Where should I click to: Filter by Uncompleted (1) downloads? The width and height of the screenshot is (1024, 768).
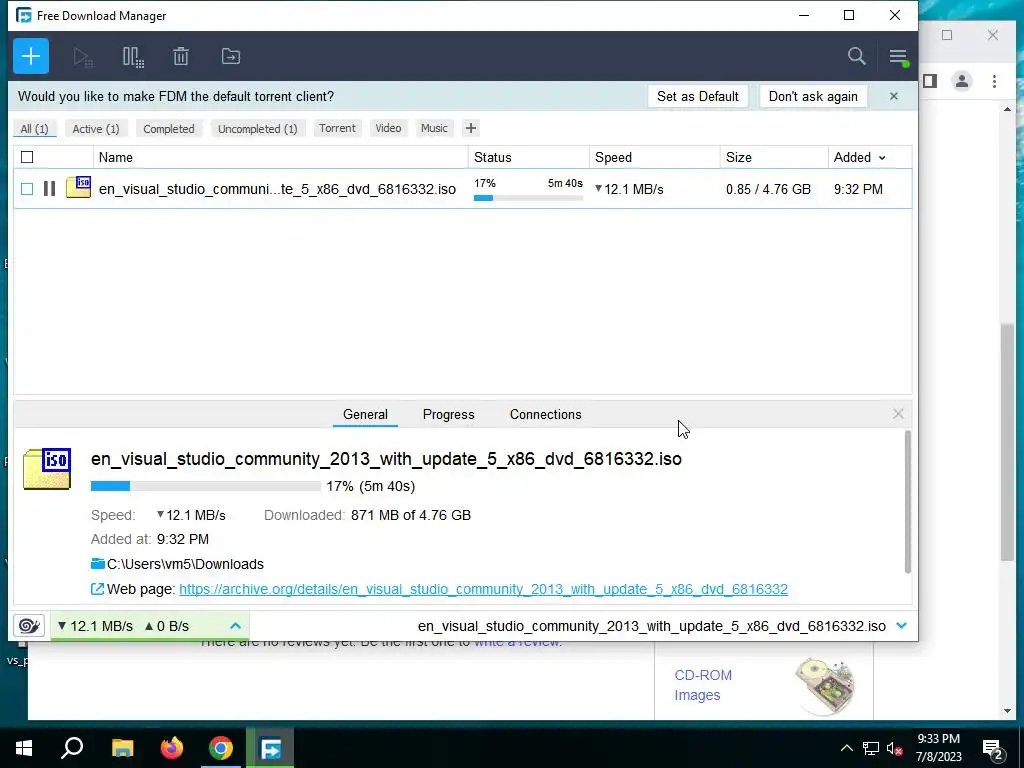click(x=257, y=129)
